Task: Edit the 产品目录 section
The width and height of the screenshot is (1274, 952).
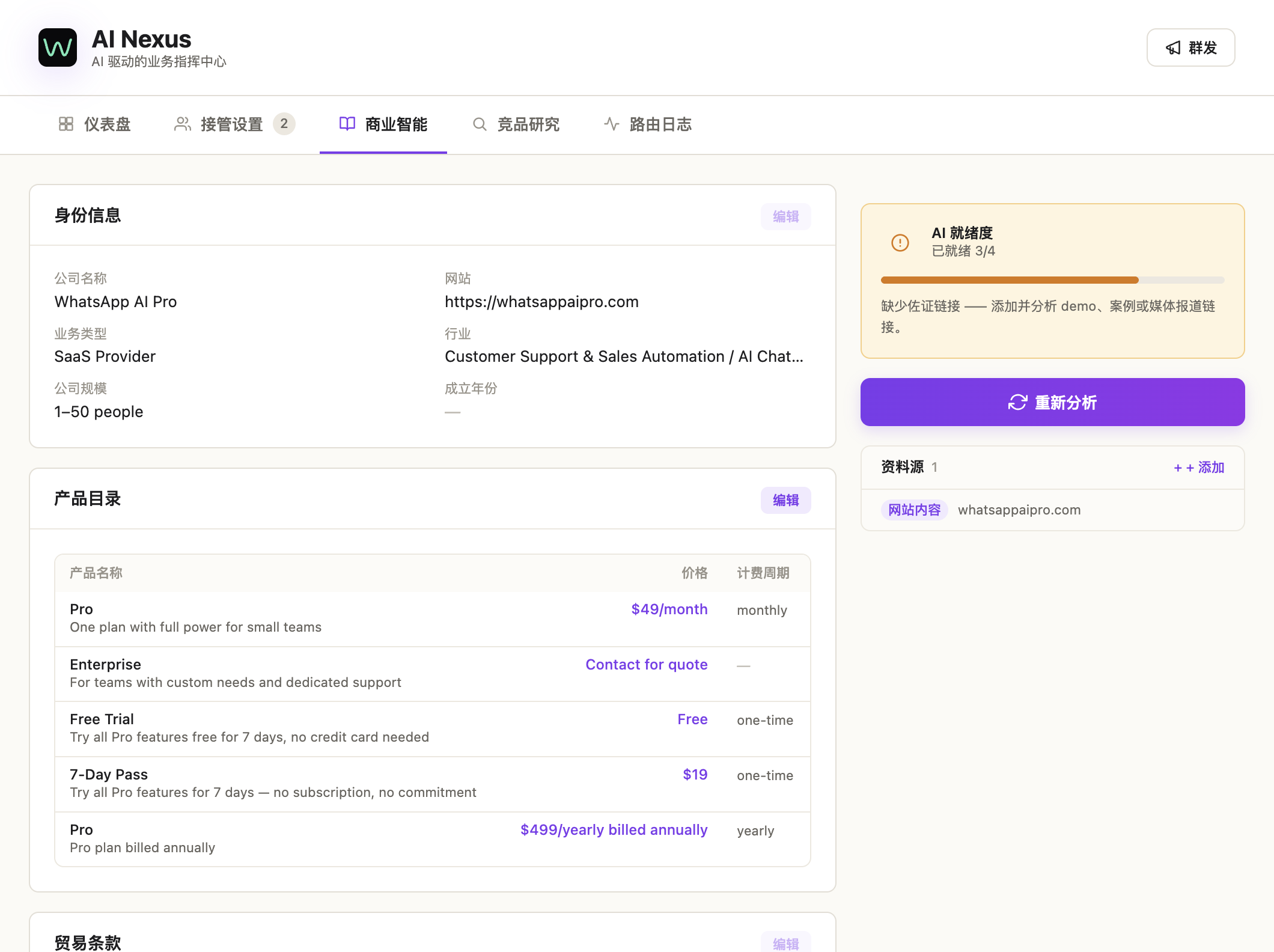Action: (785, 500)
